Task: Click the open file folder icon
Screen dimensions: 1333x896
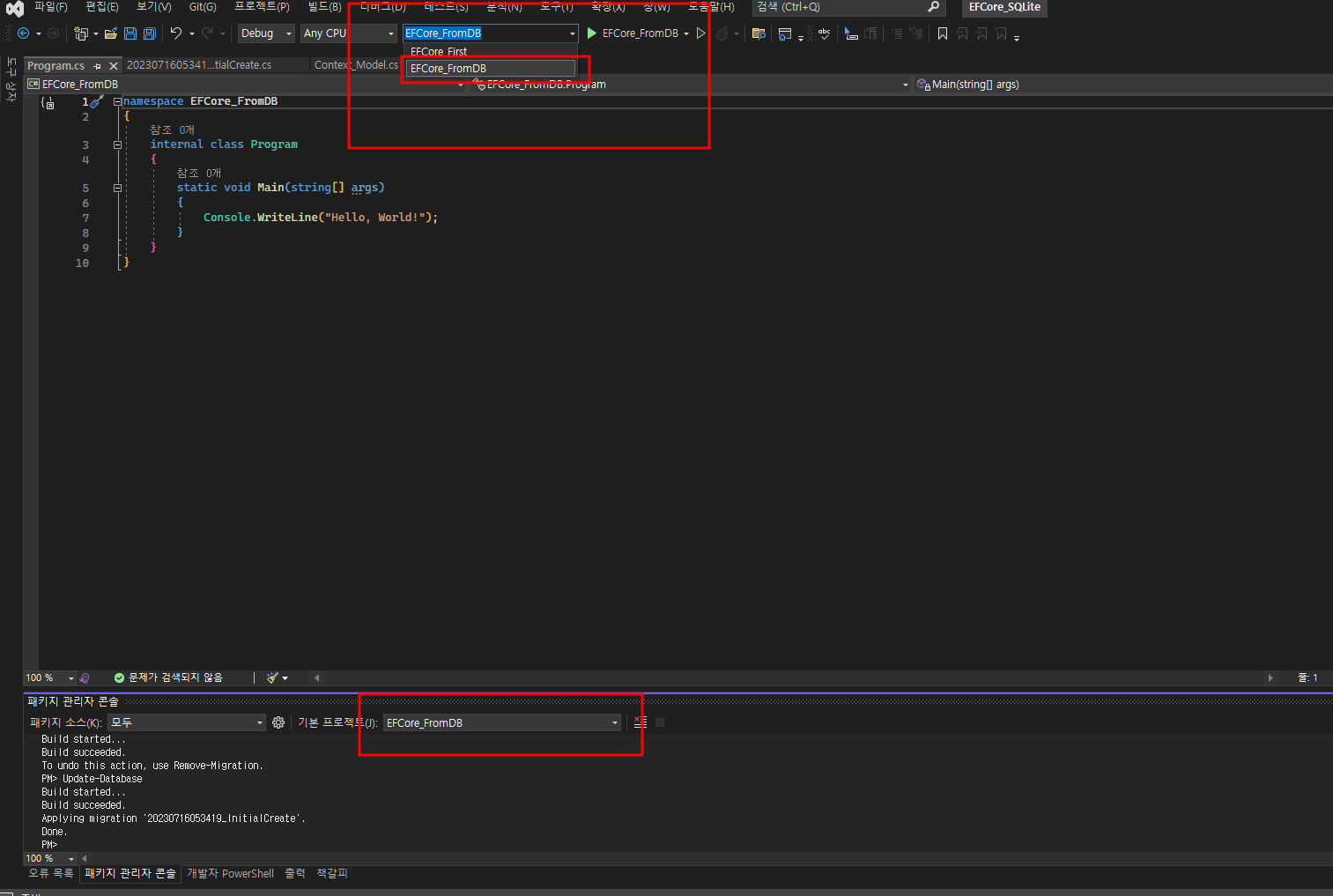Action: [111, 33]
